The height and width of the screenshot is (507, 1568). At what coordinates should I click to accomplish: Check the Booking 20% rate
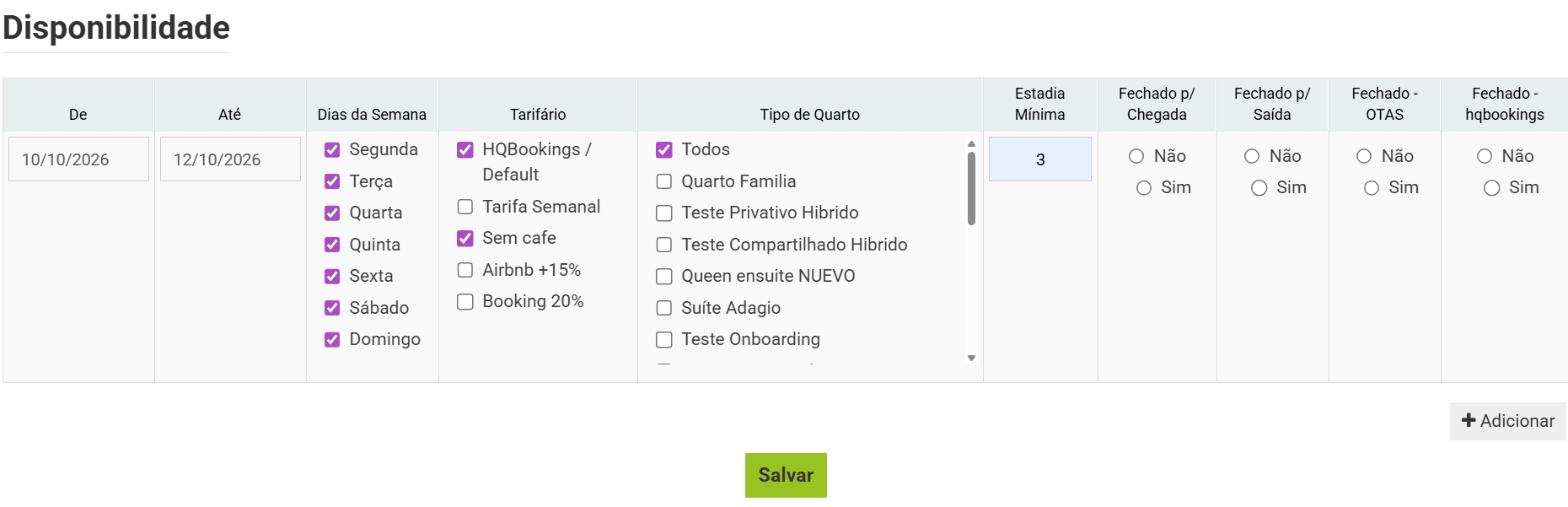465,302
